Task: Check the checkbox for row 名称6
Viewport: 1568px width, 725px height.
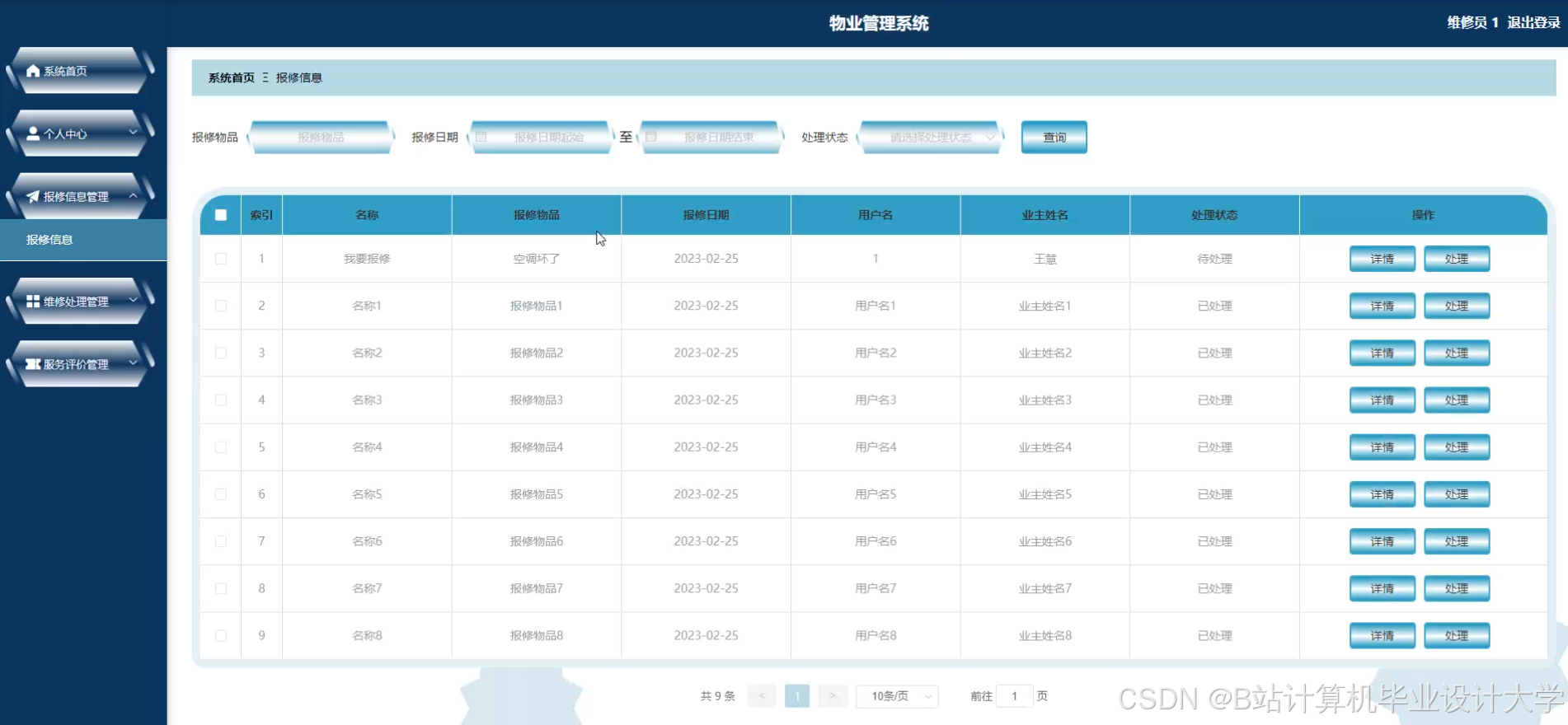Action: [x=221, y=541]
